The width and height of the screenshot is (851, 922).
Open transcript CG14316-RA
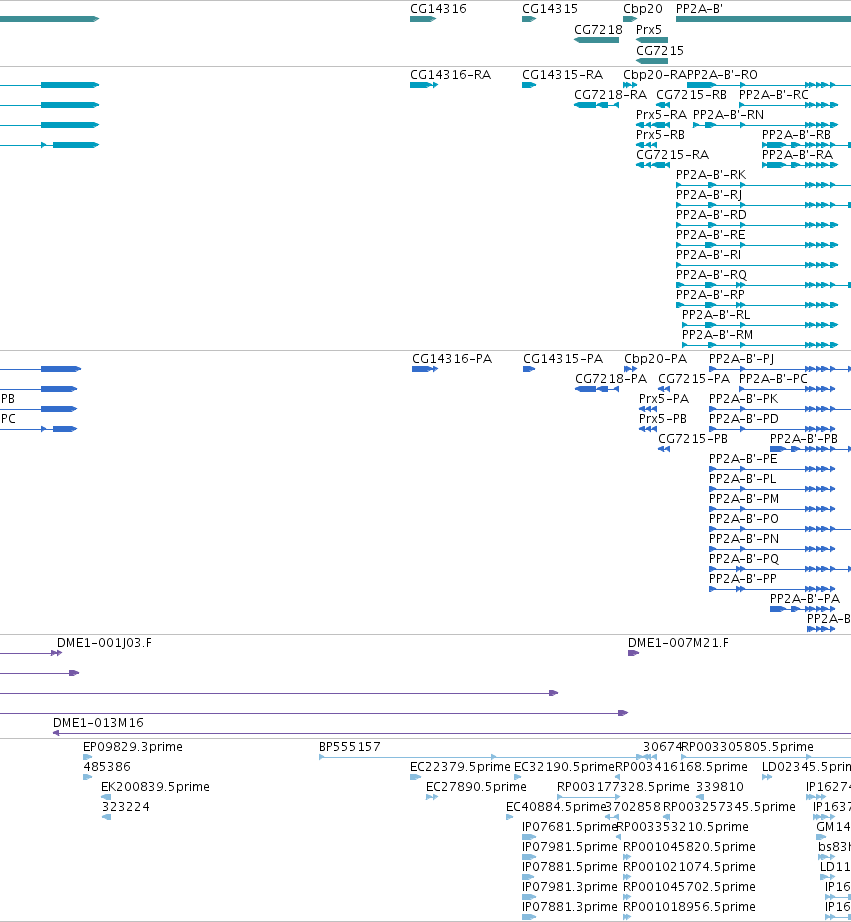[450, 75]
